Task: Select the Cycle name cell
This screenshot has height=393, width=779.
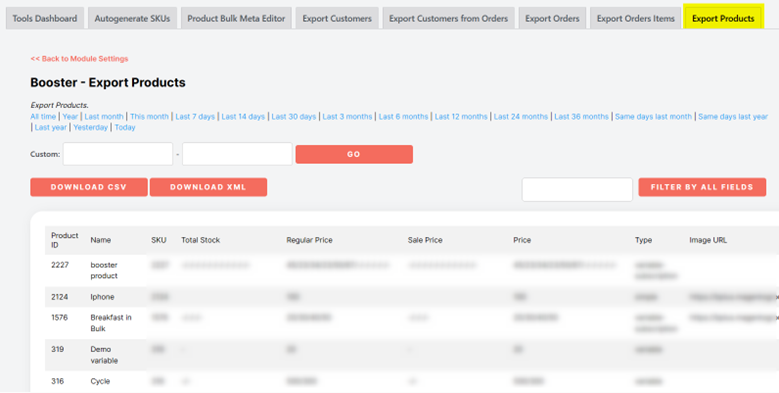Action: (x=100, y=381)
